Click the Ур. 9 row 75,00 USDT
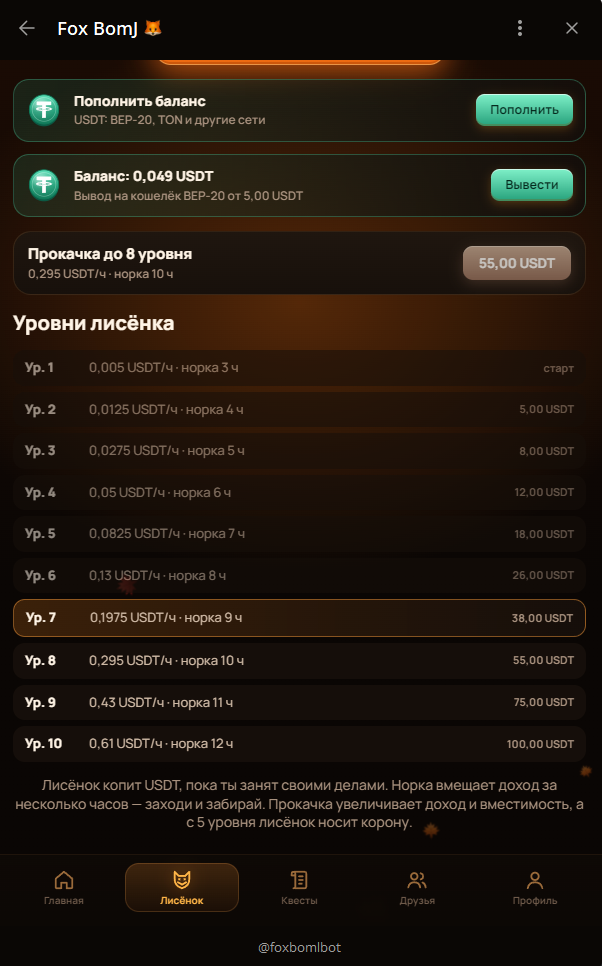Viewport: 602px width, 966px height. point(299,702)
